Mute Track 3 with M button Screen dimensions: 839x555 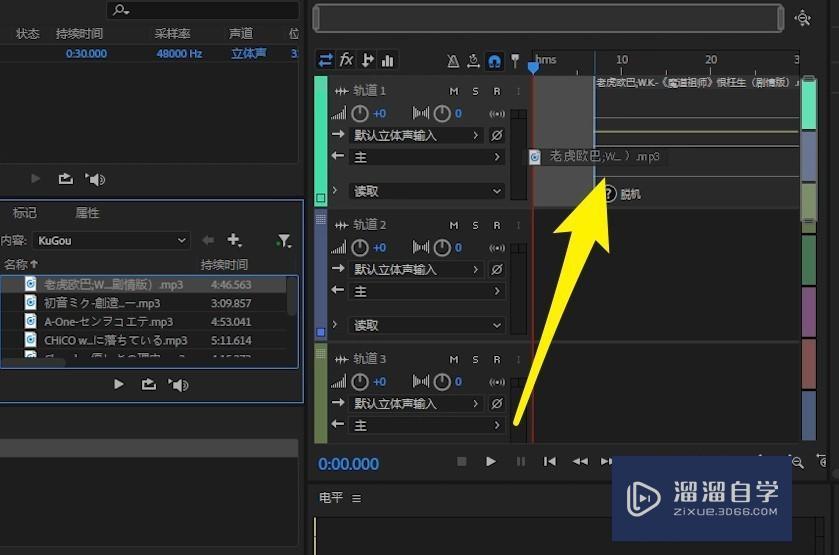tap(454, 360)
